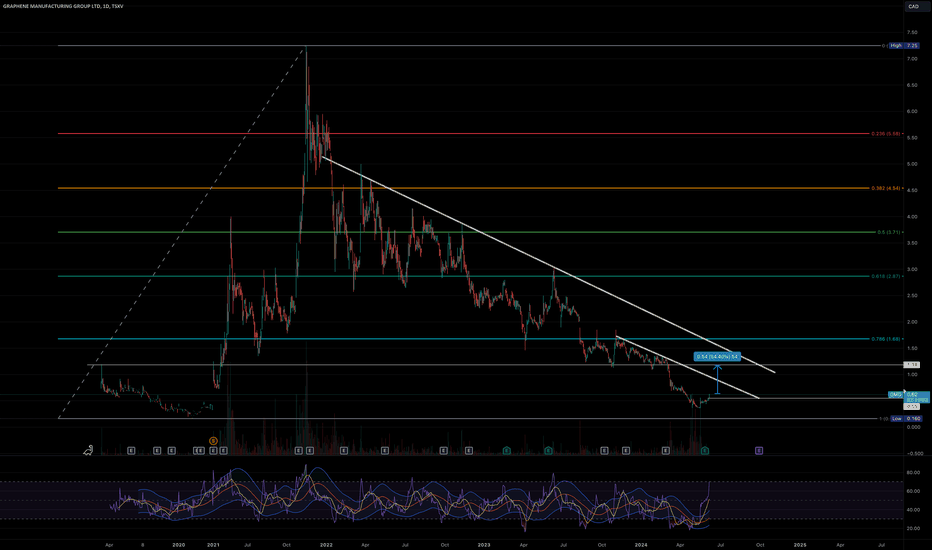Open the teal earnings marker below latest candles
932x550 pixels.
point(705,451)
